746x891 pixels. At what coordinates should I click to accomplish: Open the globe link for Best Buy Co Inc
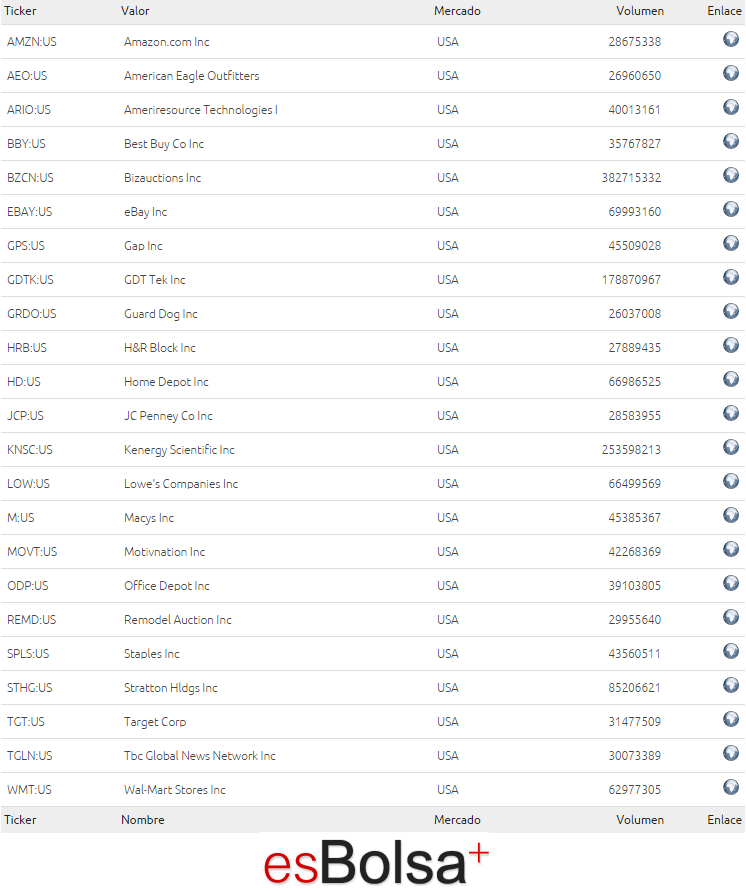pyautogui.click(x=731, y=142)
